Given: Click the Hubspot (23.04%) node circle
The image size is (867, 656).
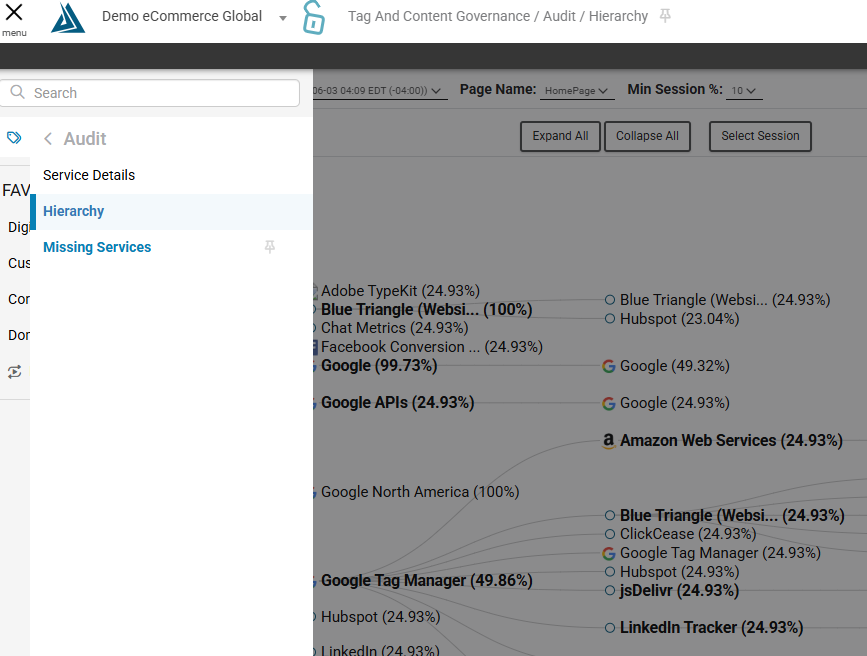Looking at the screenshot, I should [610, 319].
